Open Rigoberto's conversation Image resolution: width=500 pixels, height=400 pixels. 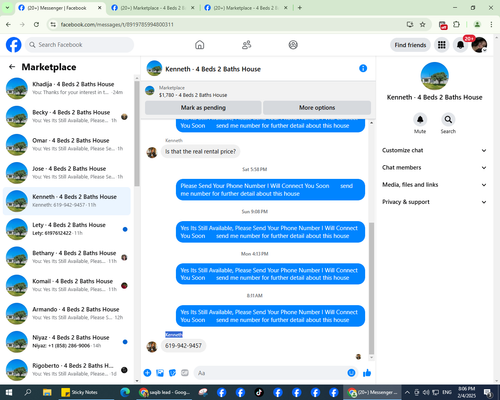67,370
